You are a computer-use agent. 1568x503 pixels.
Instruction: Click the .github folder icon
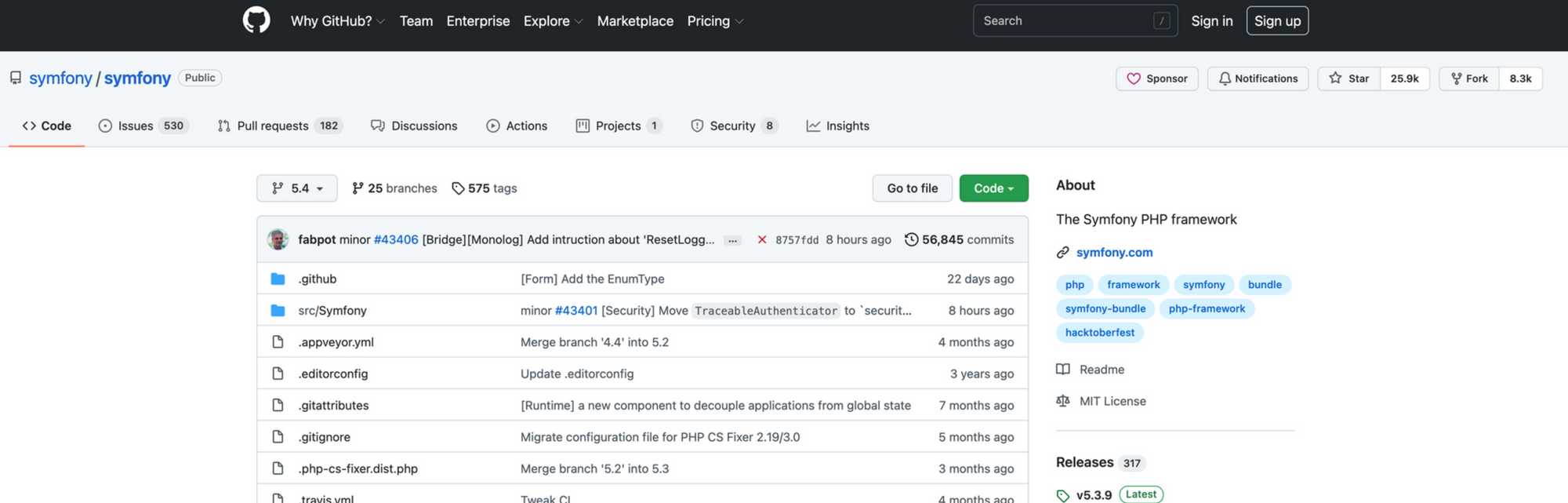(278, 279)
